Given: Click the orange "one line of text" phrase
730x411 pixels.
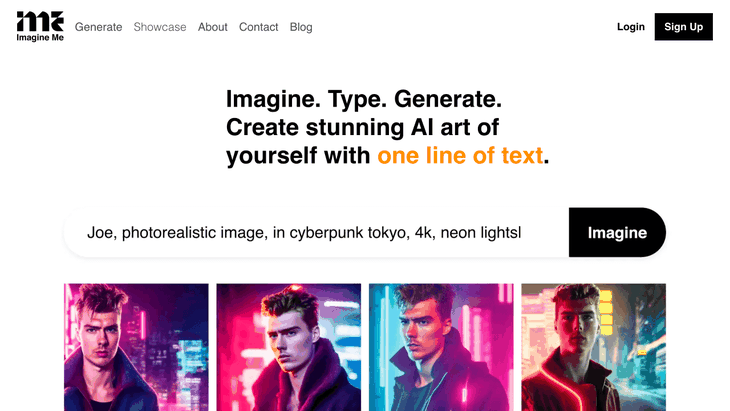Looking at the screenshot, I should 460,155.
